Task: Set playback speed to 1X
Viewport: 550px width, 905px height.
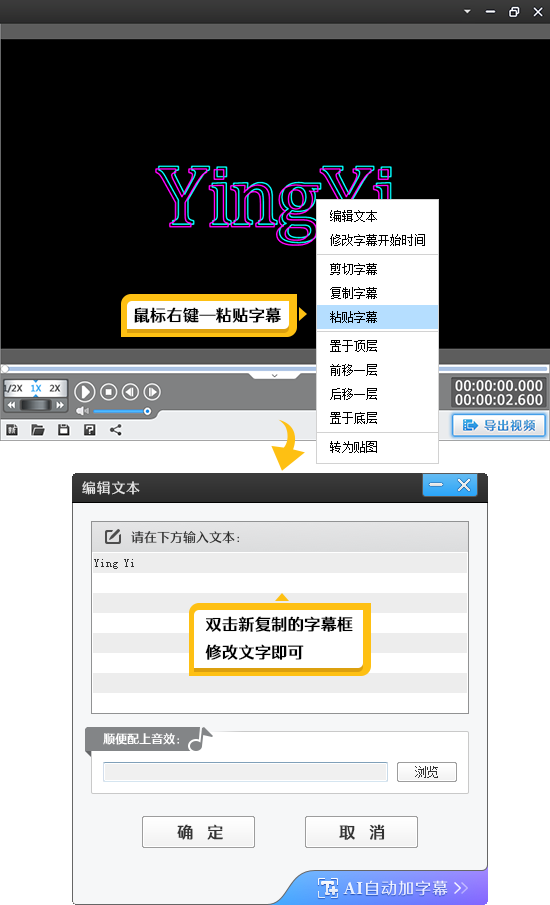Action: pos(36,388)
